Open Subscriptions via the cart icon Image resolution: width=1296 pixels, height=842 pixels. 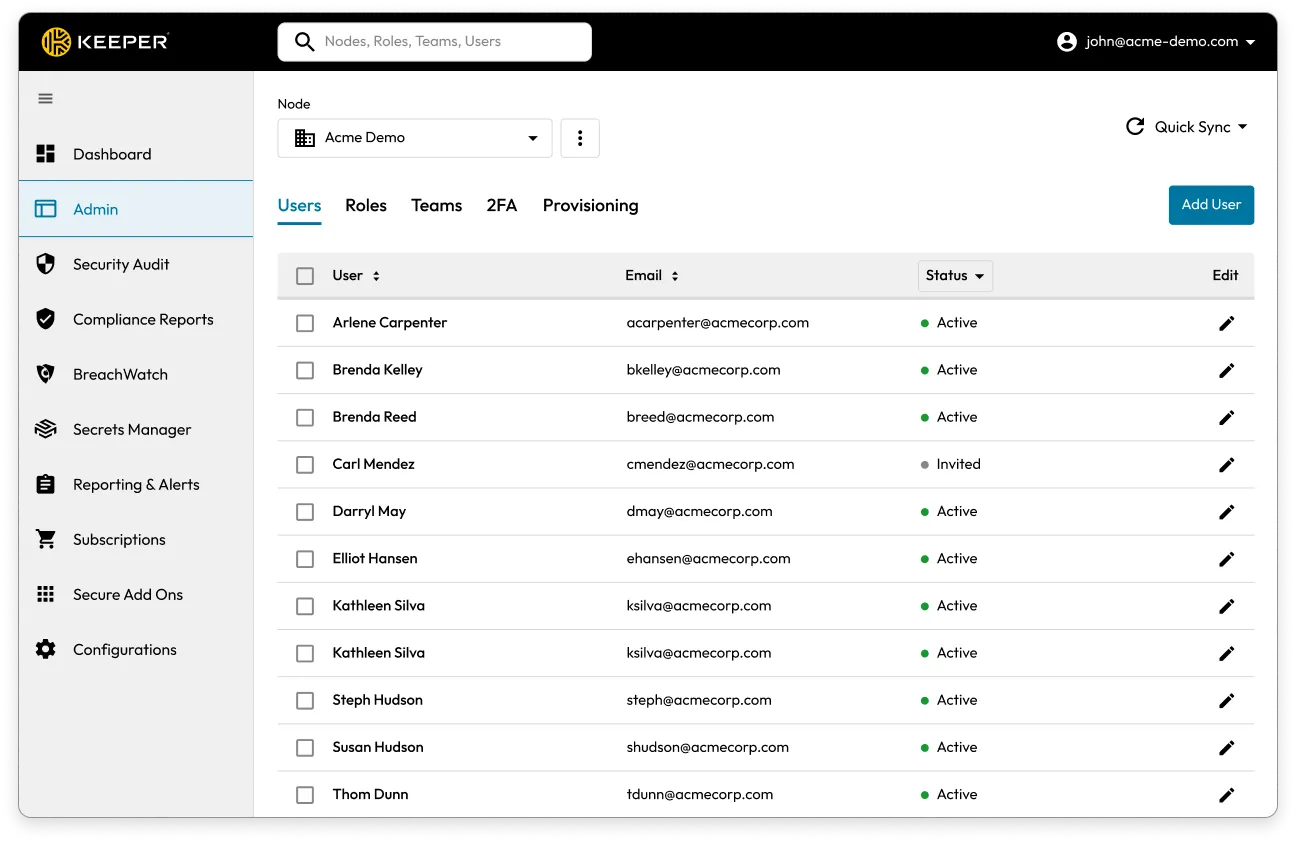[x=46, y=539]
